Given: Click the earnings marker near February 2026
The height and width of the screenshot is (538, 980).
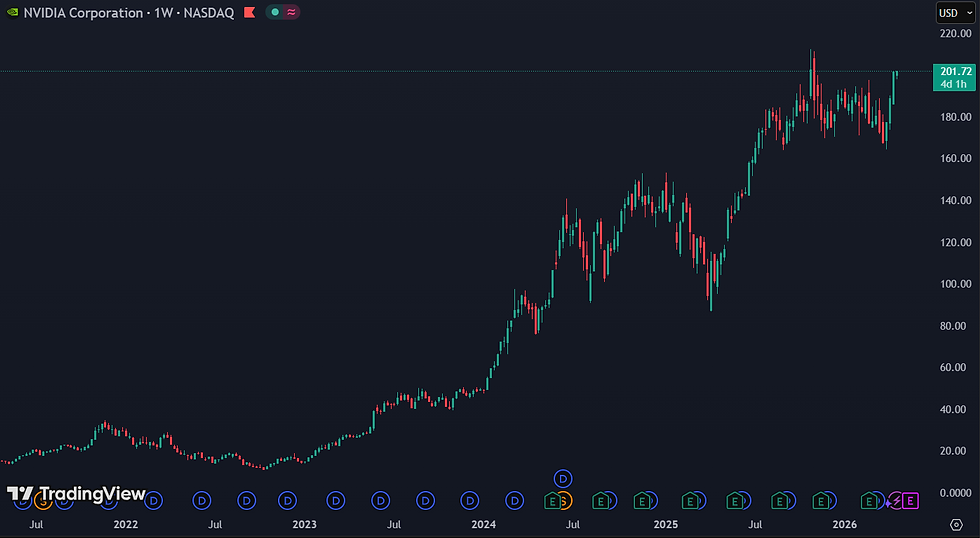Looking at the screenshot, I should coord(869,501).
